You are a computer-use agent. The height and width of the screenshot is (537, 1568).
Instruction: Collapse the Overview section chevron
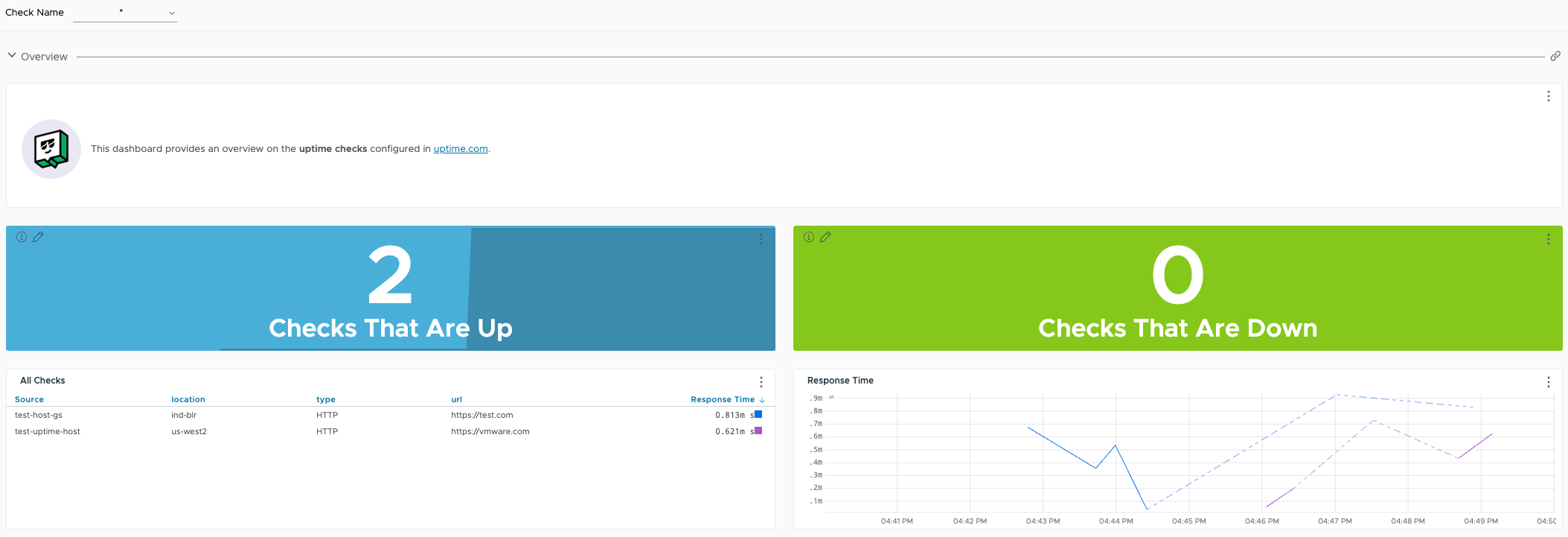(12, 55)
